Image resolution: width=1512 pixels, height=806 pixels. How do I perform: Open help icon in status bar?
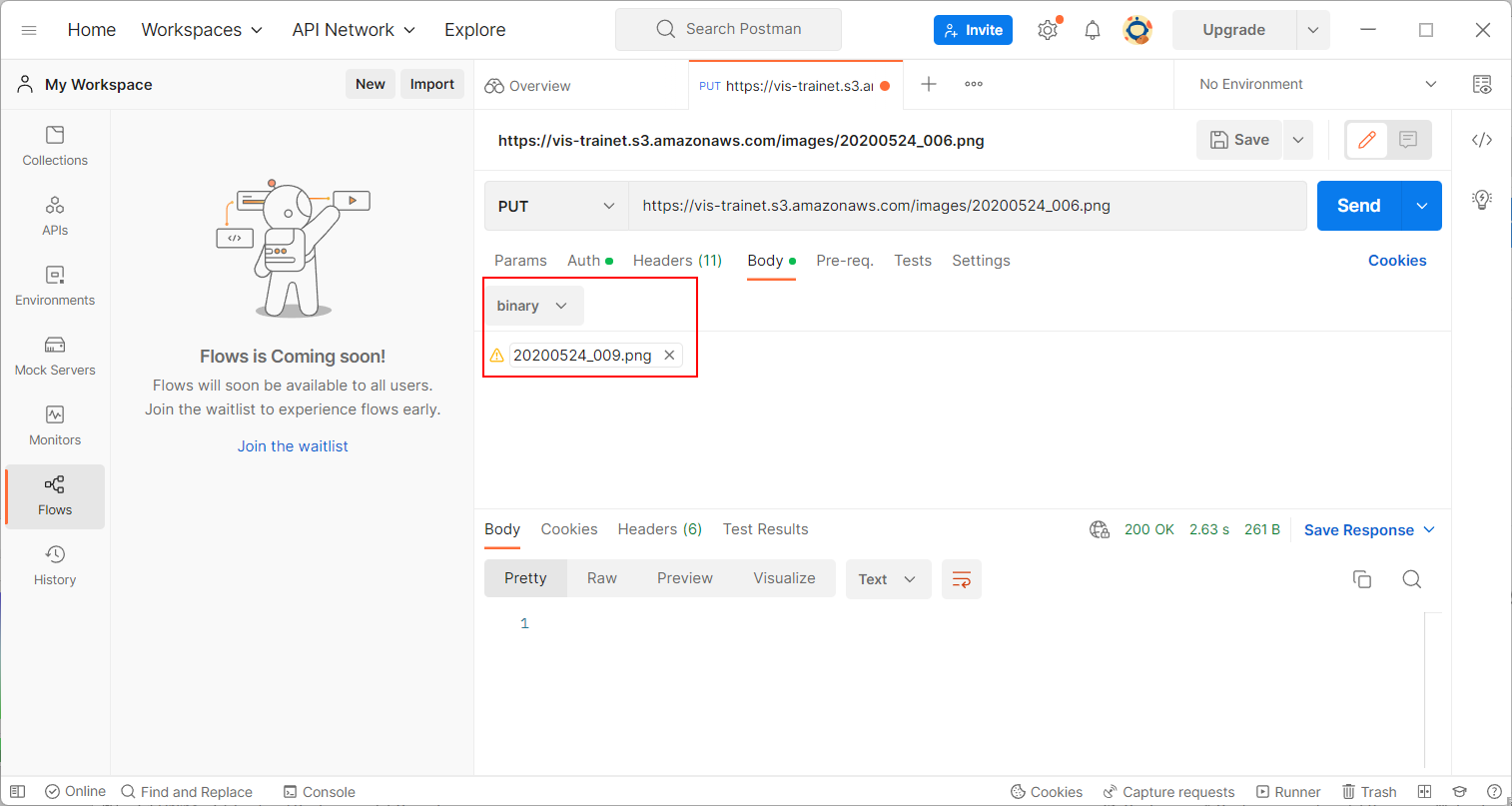click(x=1494, y=791)
